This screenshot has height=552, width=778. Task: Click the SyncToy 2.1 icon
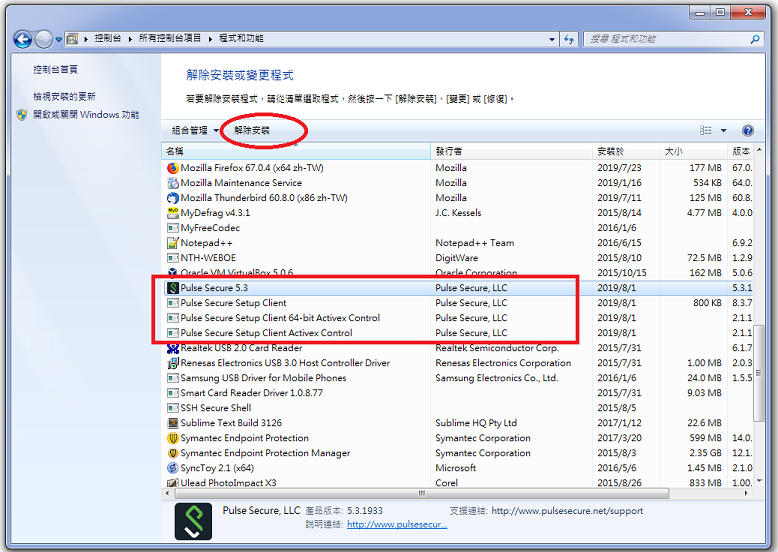(x=172, y=468)
